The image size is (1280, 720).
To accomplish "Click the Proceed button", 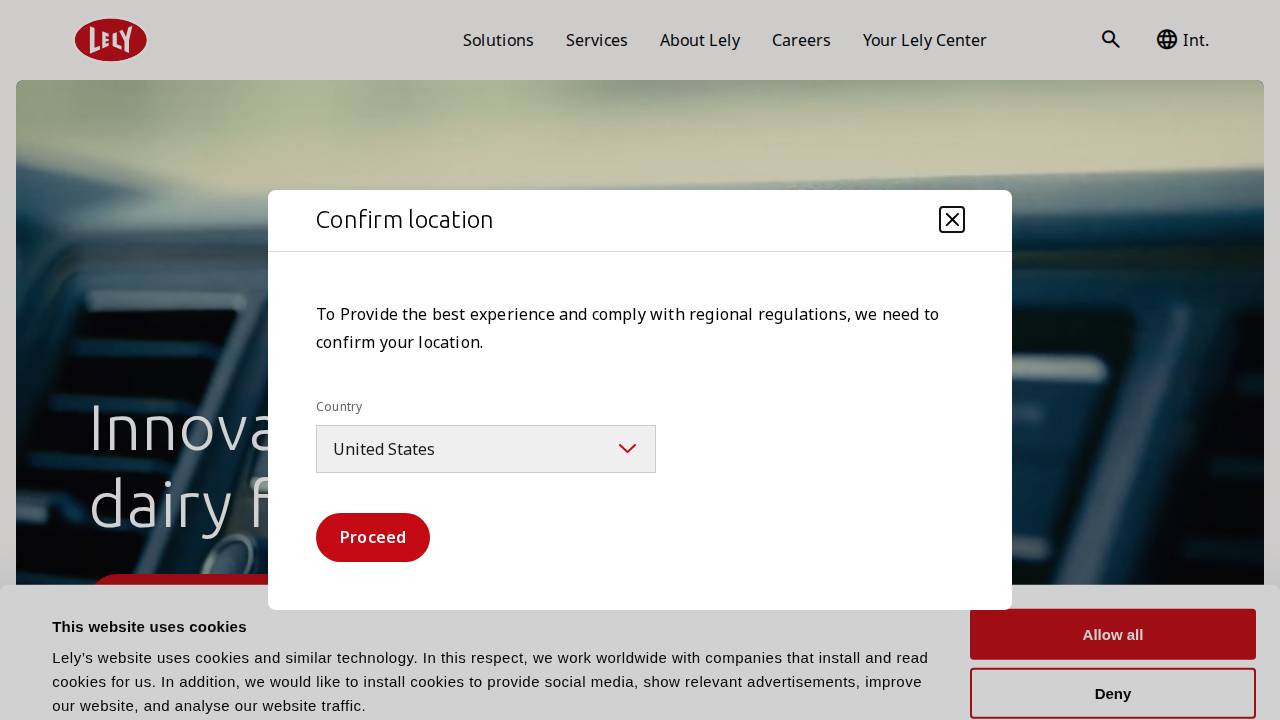I will (373, 537).
